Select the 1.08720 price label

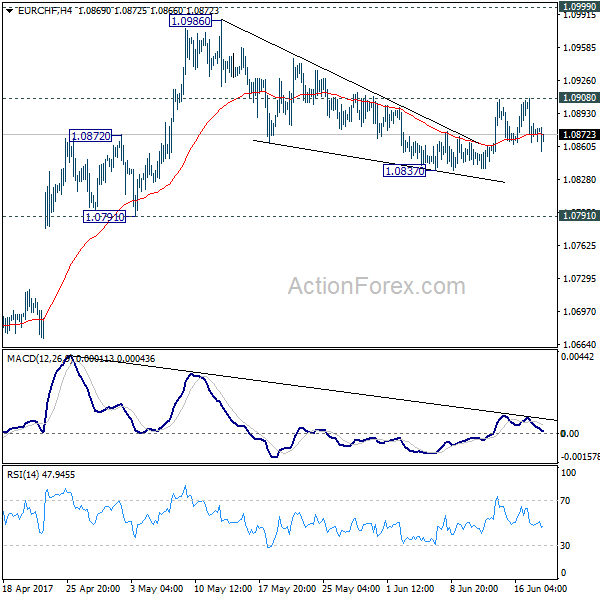pos(91,136)
